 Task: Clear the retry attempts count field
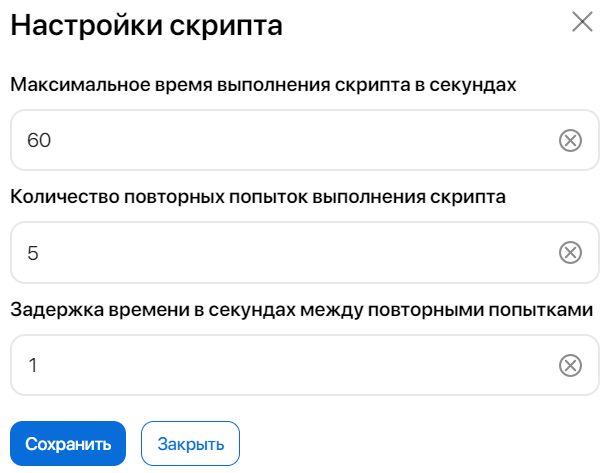(570, 253)
